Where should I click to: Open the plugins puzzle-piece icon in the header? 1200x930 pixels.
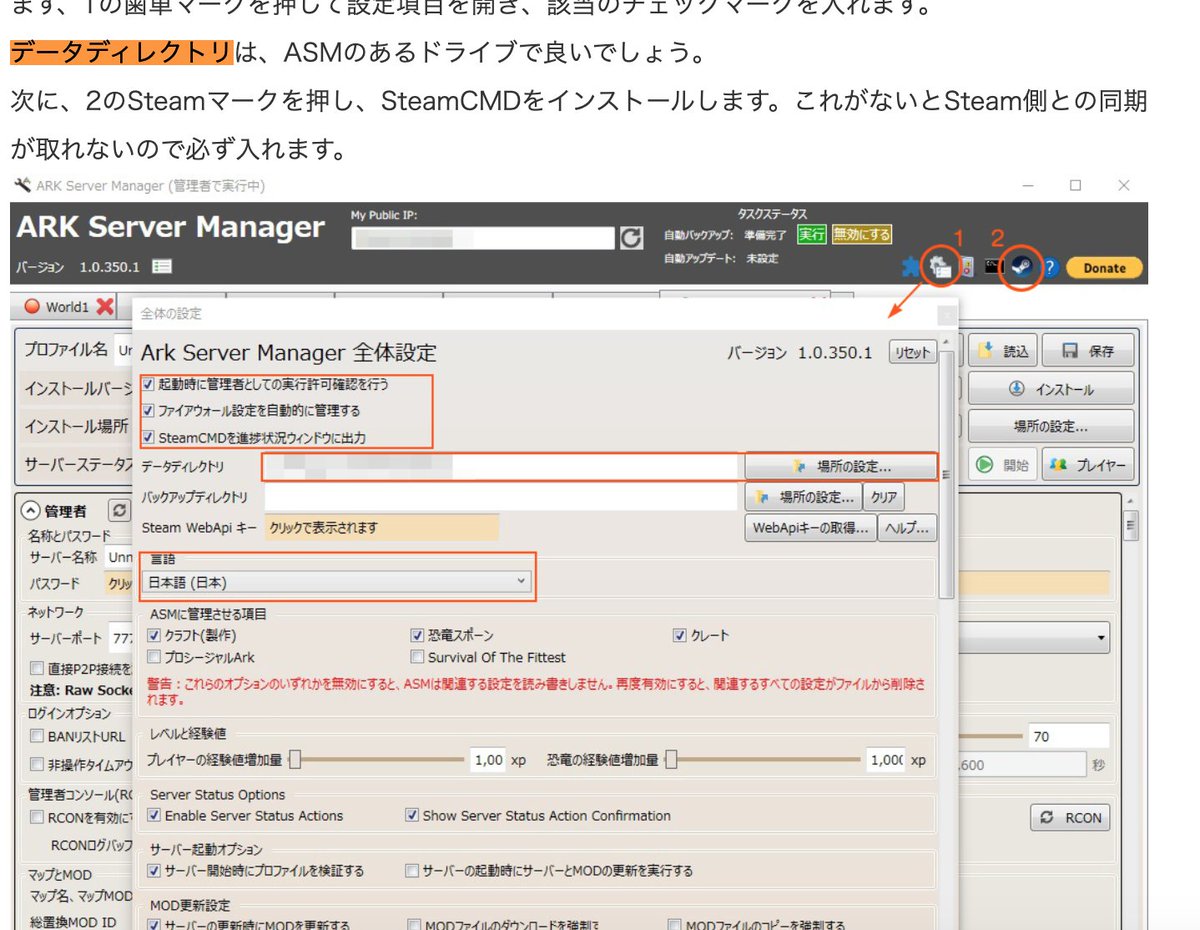[x=910, y=267]
